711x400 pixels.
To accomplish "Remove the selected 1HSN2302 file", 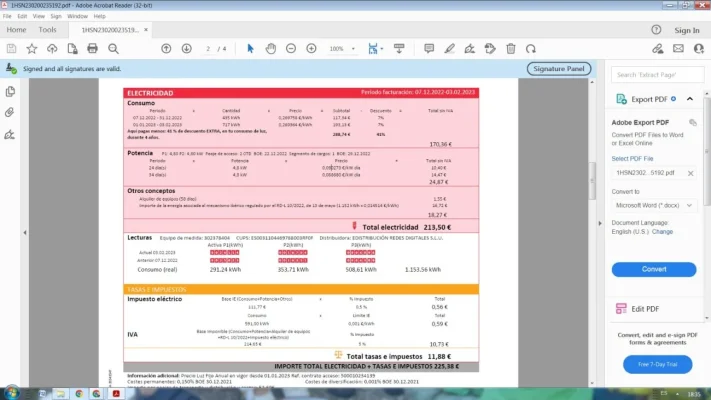I will pos(691,173).
